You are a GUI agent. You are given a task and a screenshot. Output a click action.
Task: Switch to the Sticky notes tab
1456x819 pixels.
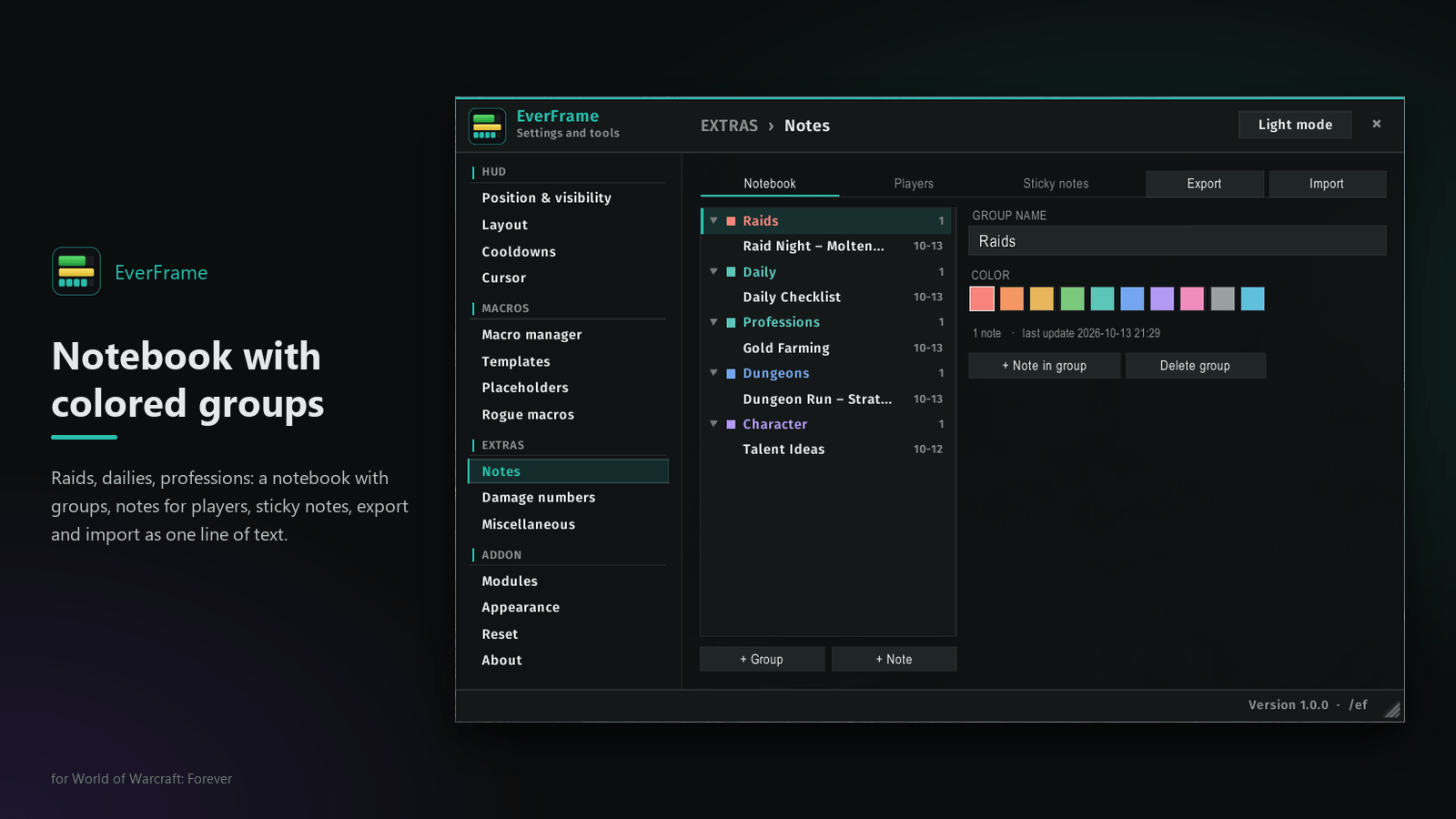point(1056,184)
